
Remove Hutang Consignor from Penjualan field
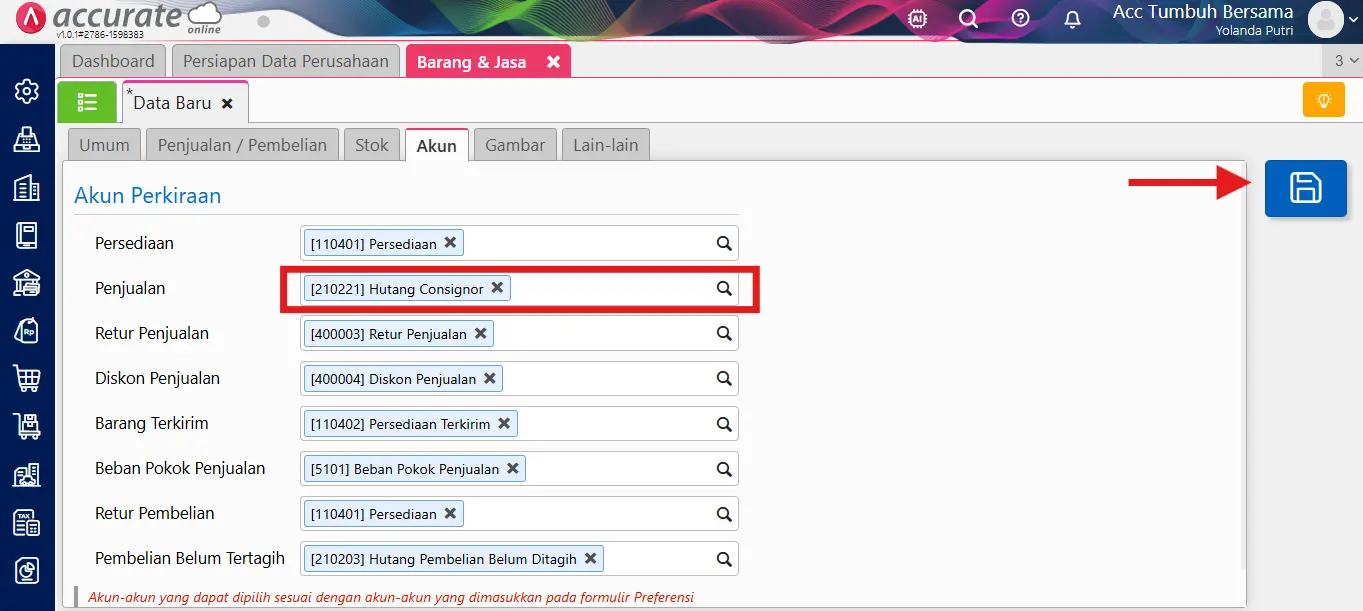coord(497,288)
